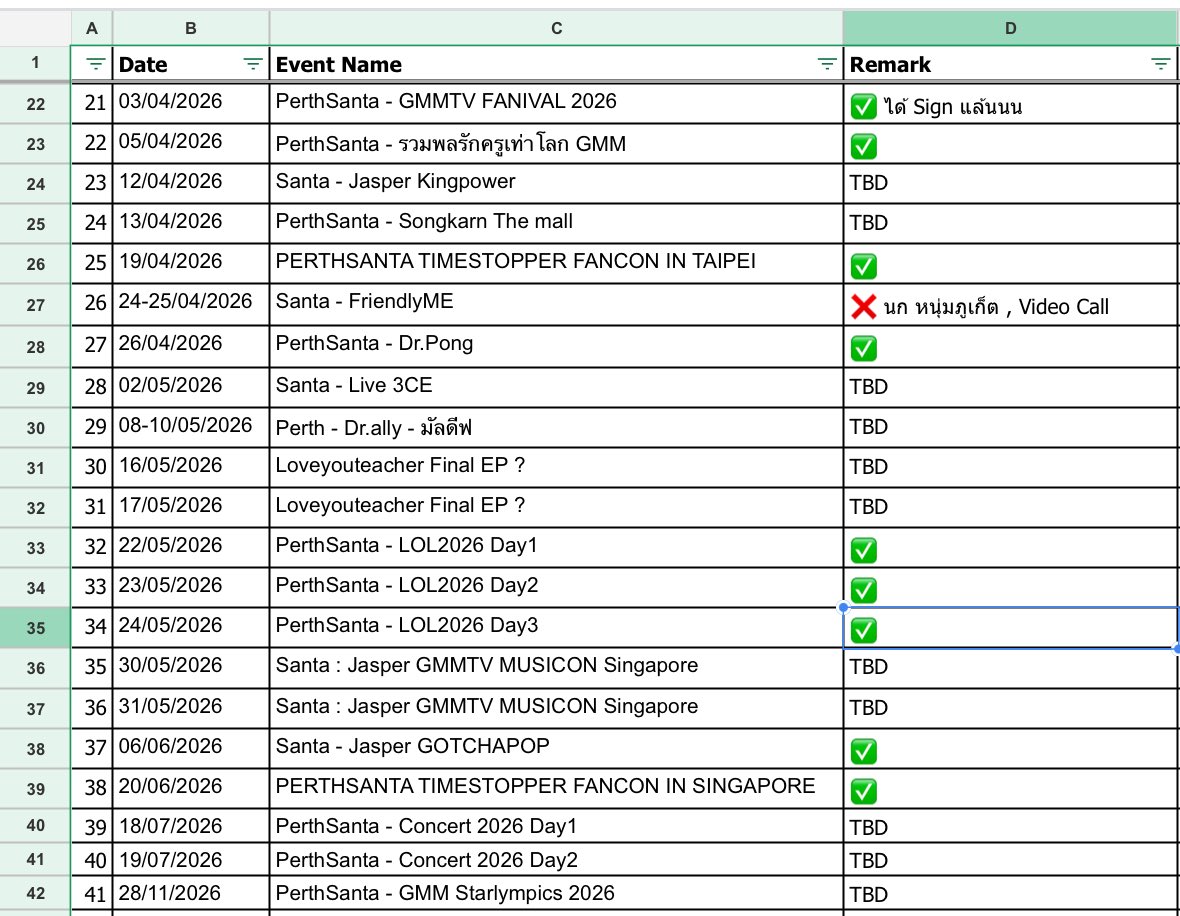Image resolution: width=1180 pixels, height=916 pixels.
Task: Select row 35 header
Action: coord(35,628)
